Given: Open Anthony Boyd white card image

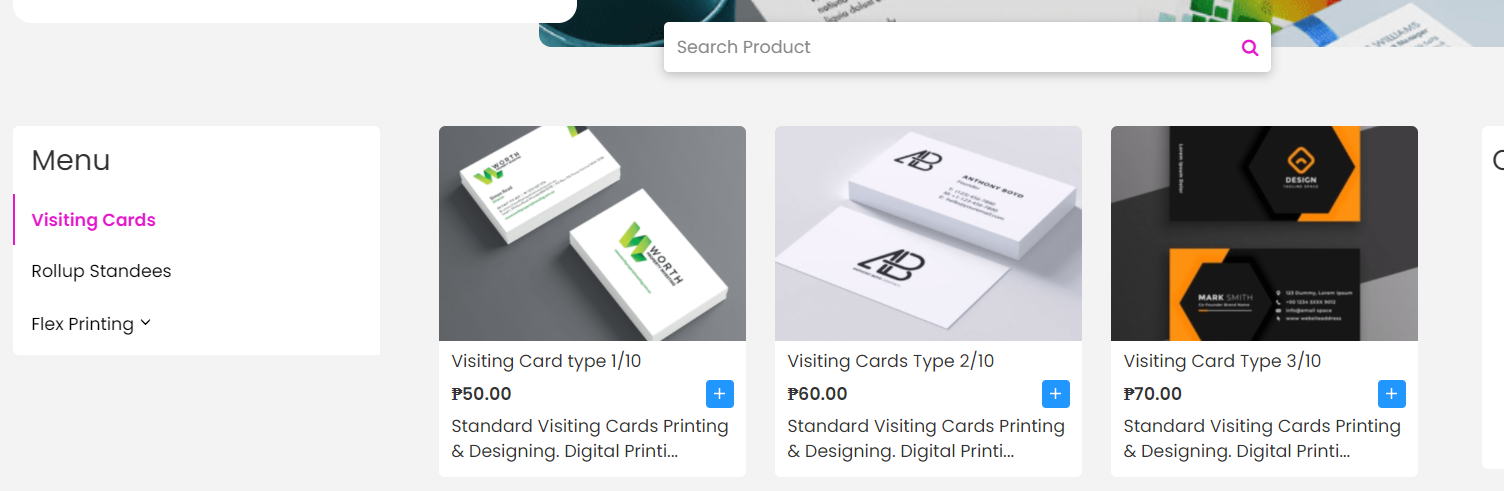Looking at the screenshot, I should pyautogui.click(x=928, y=233).
